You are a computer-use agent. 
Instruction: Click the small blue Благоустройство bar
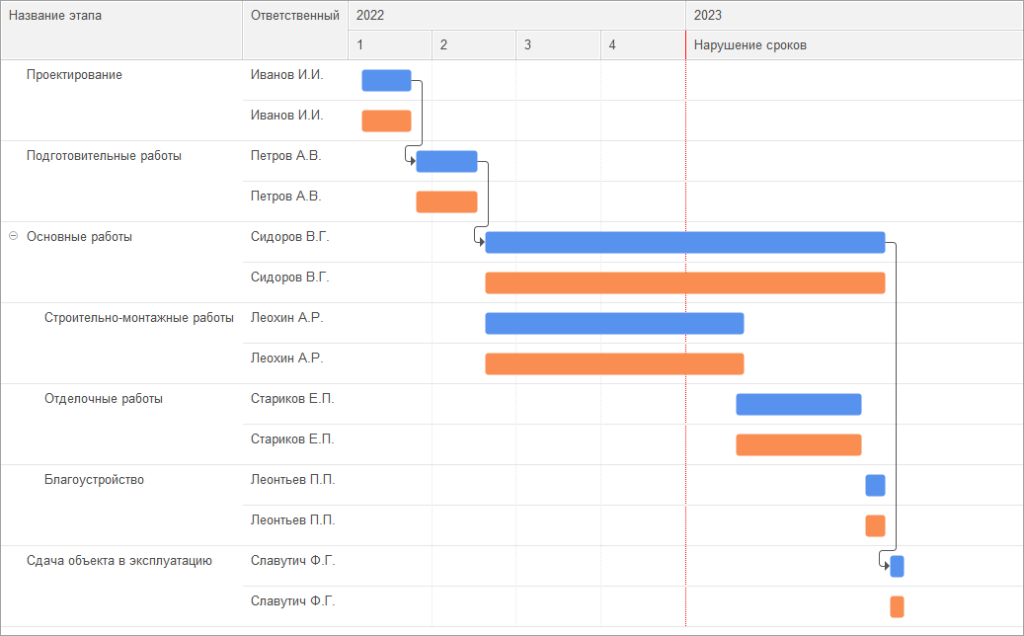click(875, 485)
